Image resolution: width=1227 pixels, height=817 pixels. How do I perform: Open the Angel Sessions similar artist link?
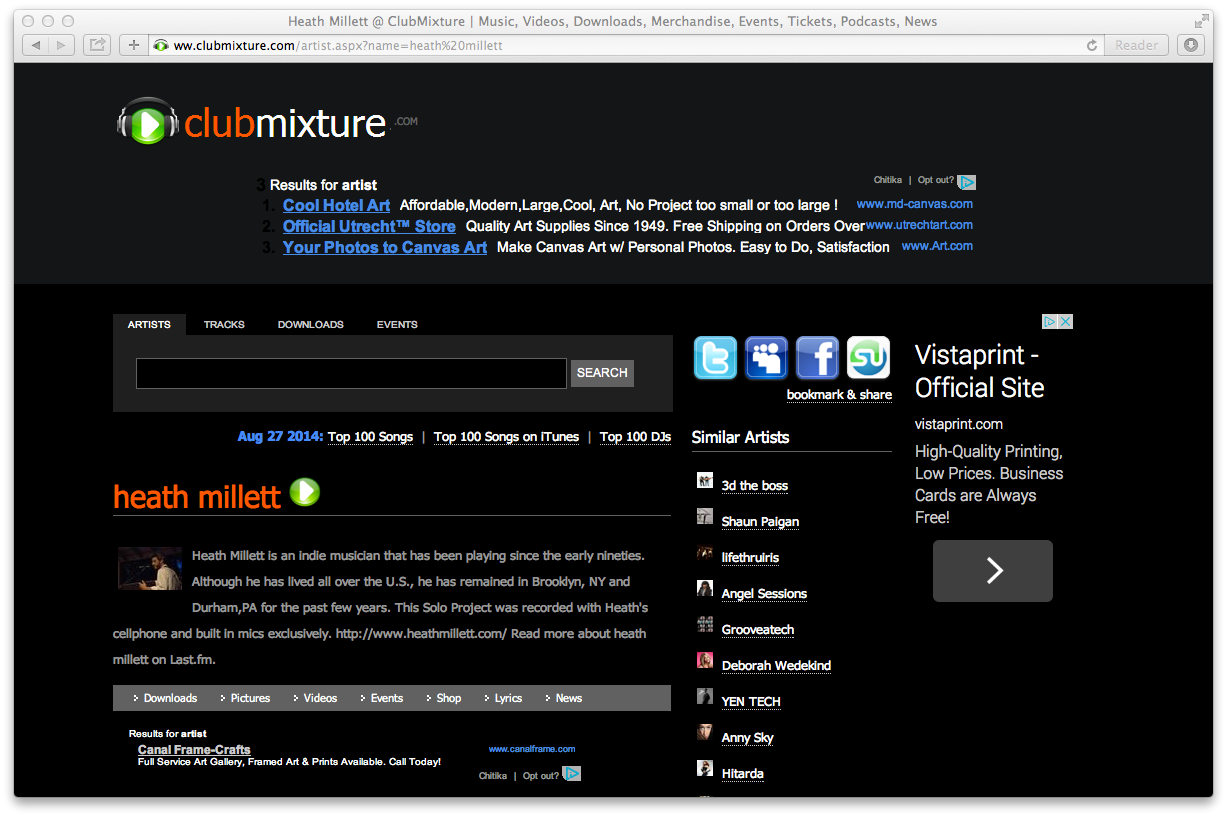tap(764, 594)
